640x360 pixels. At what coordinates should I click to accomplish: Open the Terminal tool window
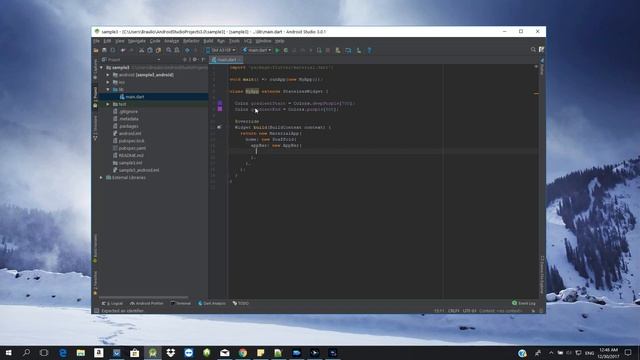[x=181, y=303]
